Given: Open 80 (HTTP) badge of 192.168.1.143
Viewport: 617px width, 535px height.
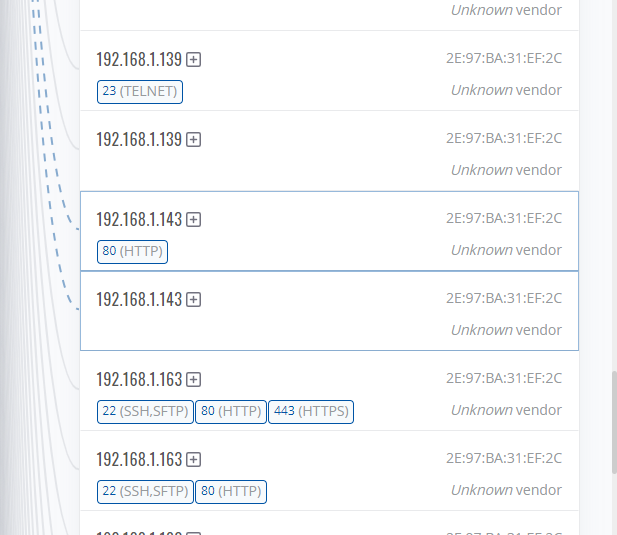Looking at the screenshot, I should 132,251.
